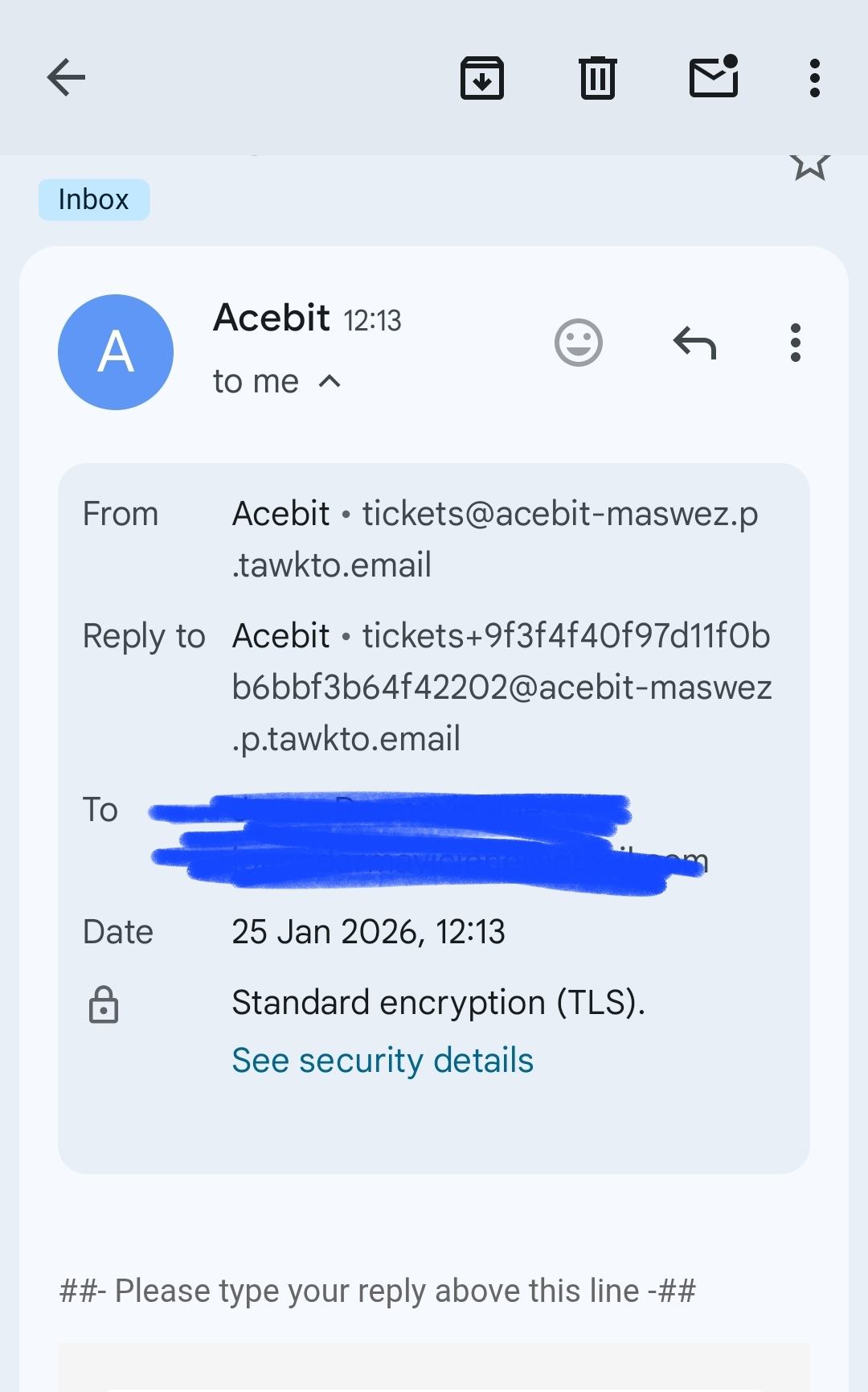Tap the back arrow icon
Image resolution: width=868 pixels, height=1392 pixels.
[66, 78]
